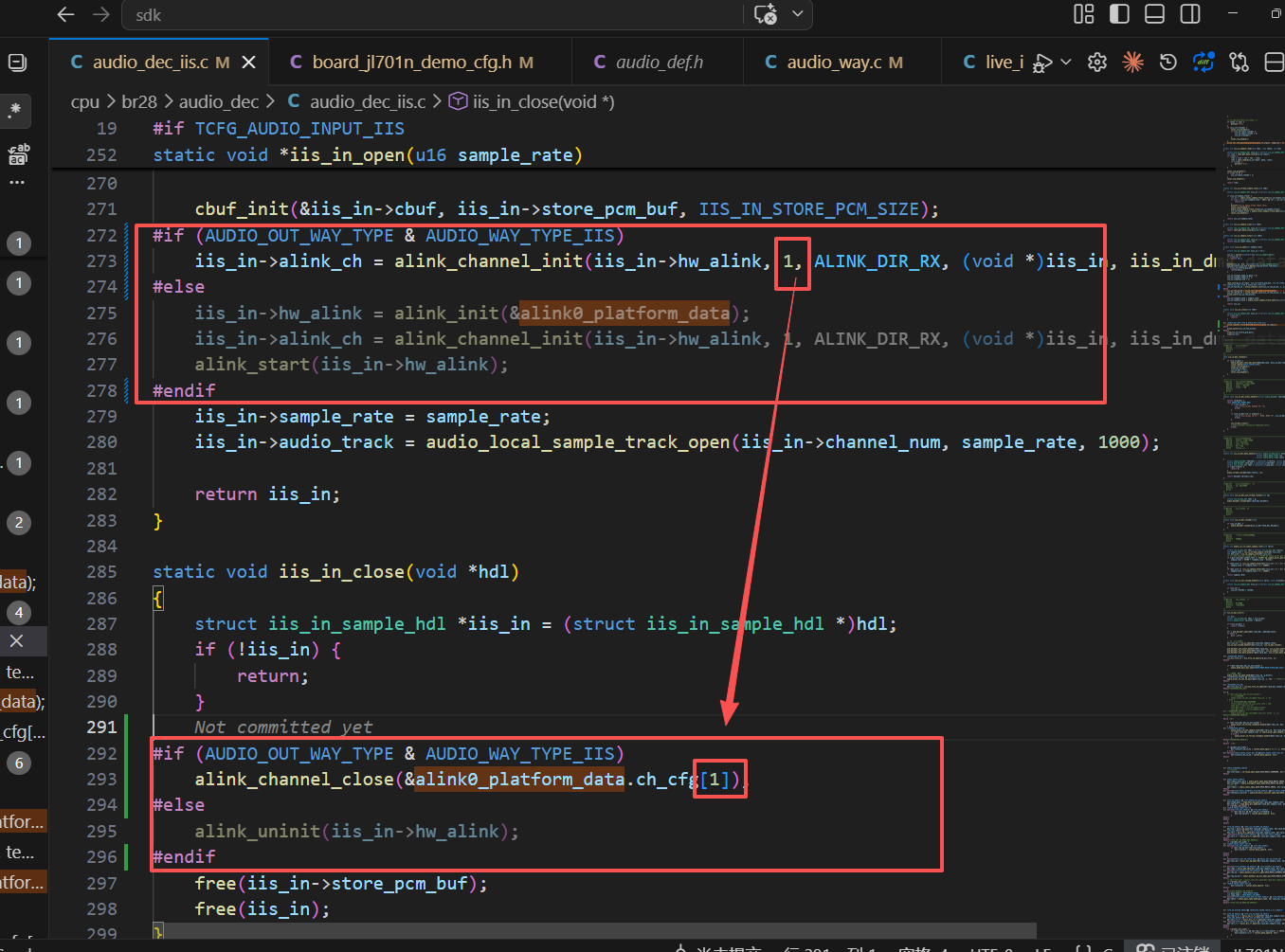Expand the run/debug dropdown arrow
The height and width of the screenshot is (952, 1285).
coord(1066,63)
